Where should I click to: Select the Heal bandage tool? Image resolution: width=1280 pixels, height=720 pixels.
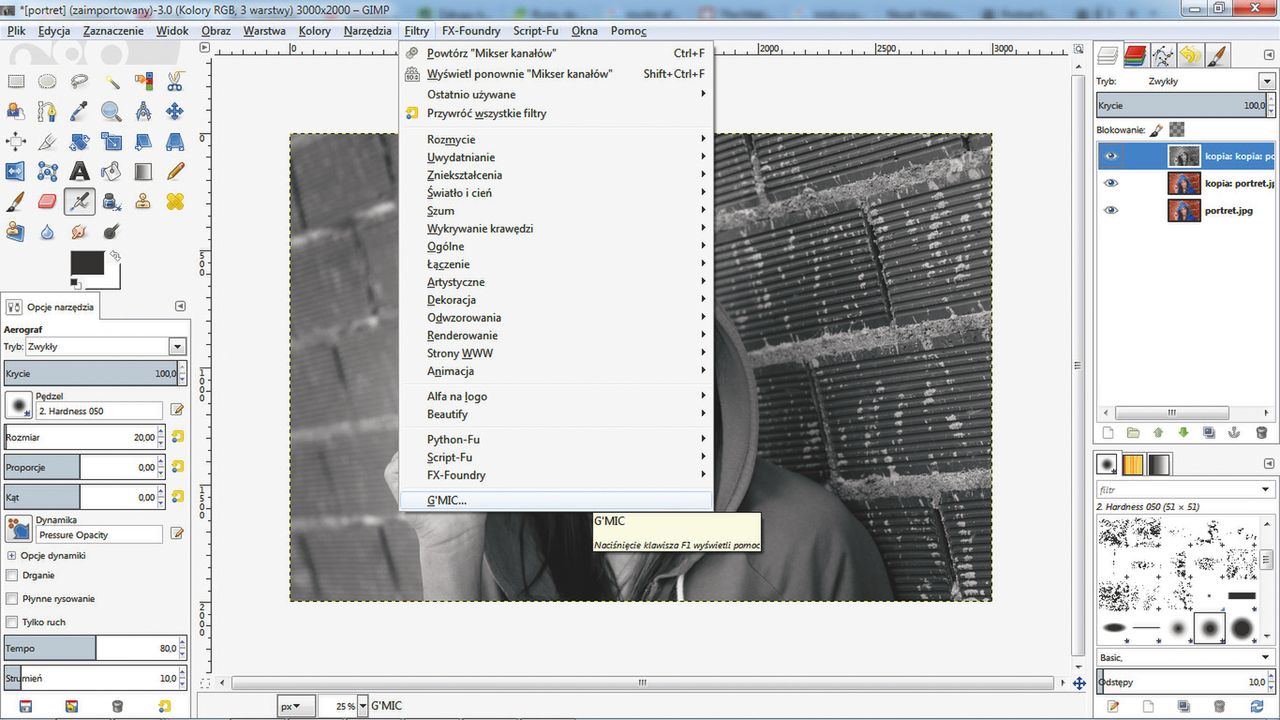[x=175, y=201]
